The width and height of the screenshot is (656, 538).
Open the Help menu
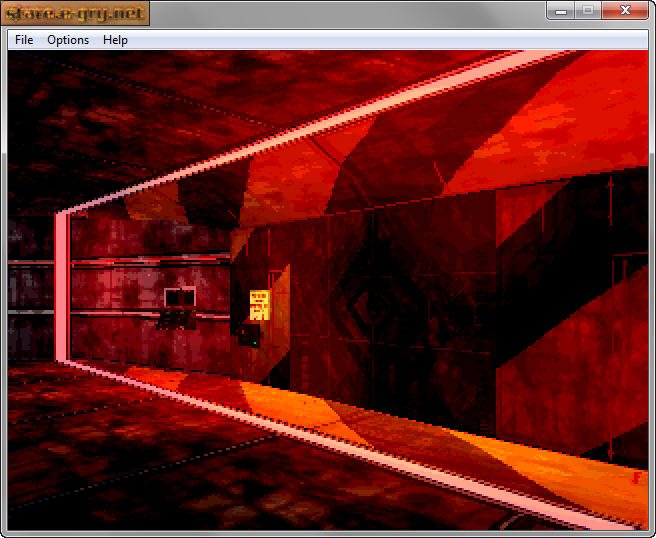tap(115, 40)
